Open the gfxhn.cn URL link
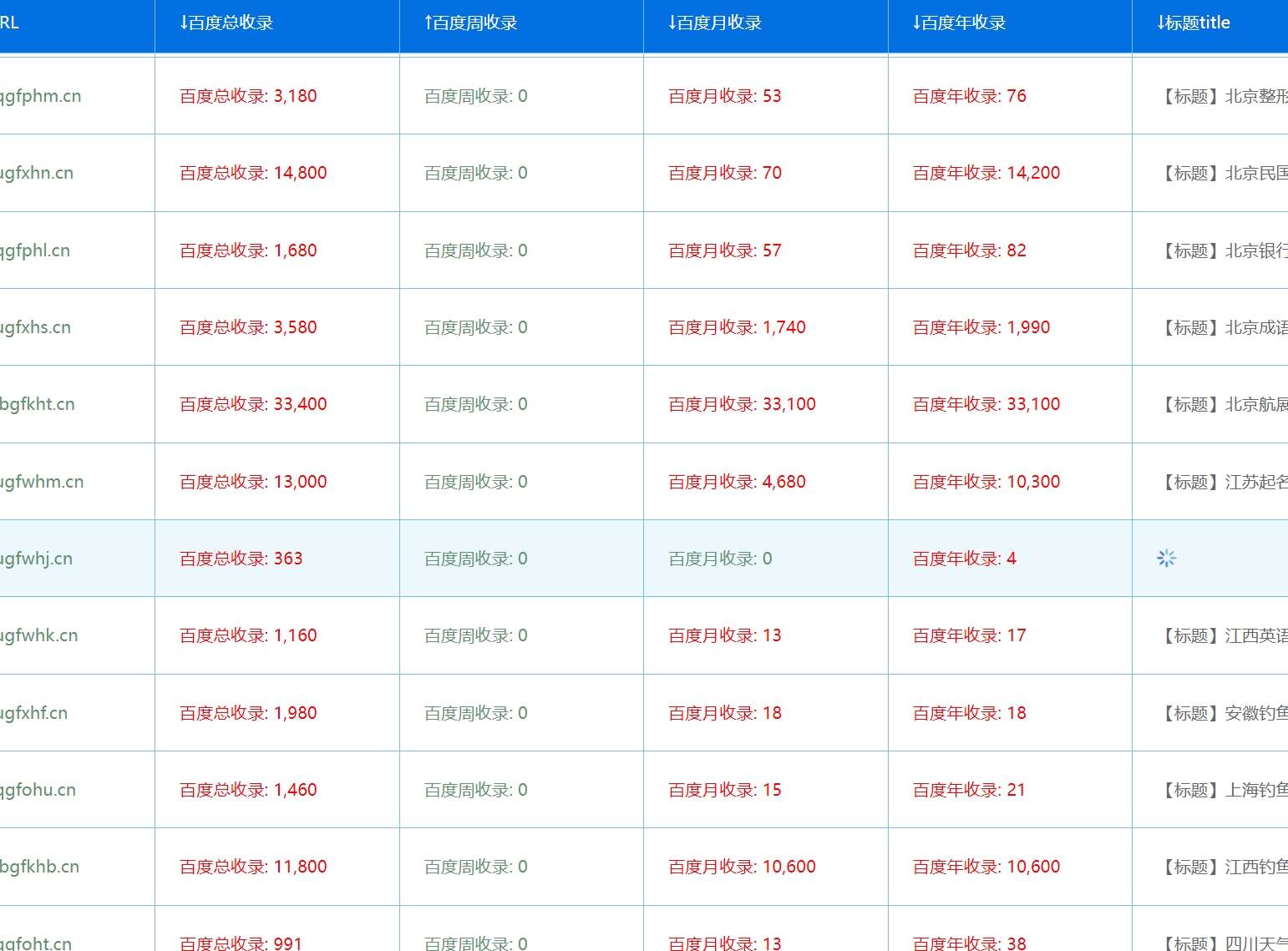 point(37,174)
